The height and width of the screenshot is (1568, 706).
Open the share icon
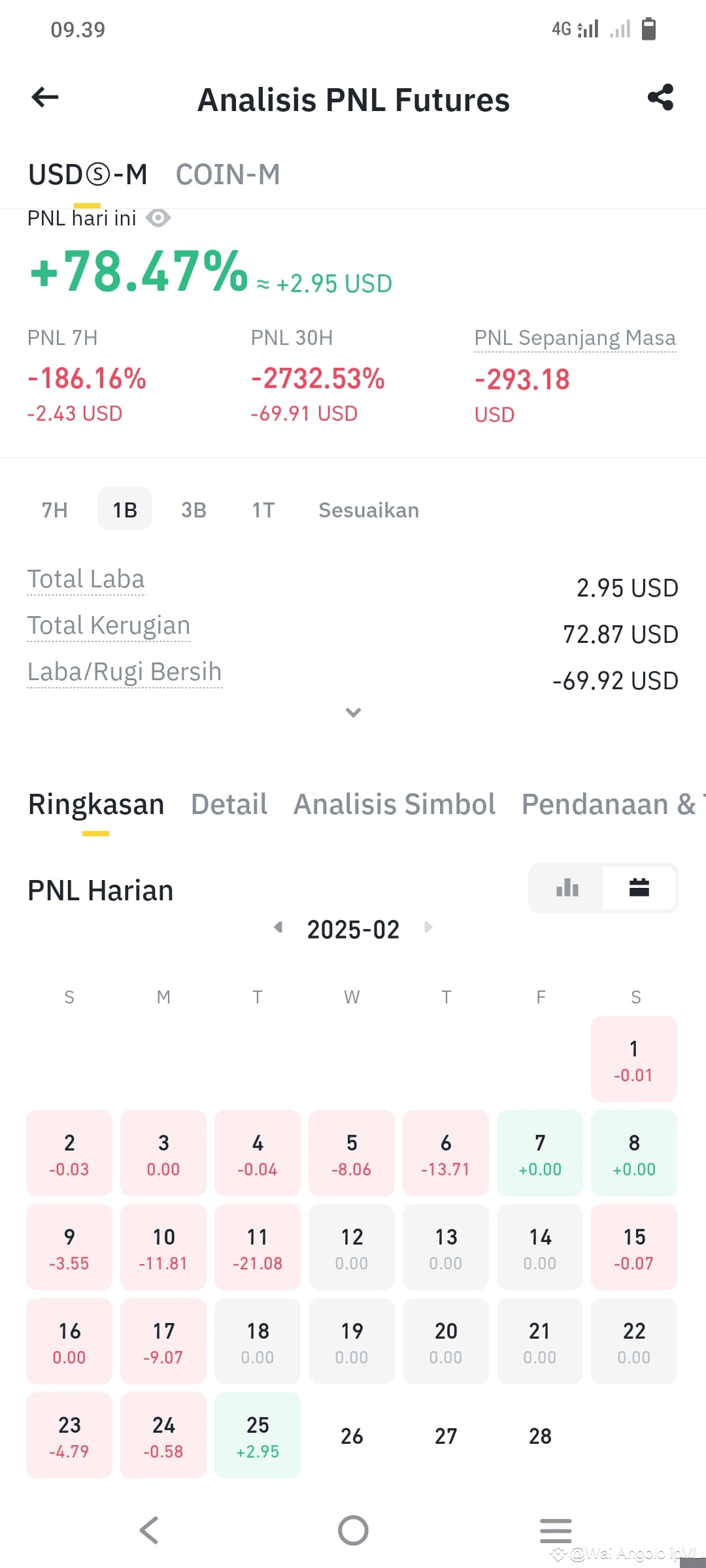pyautogui.click(x=660, y=97)
